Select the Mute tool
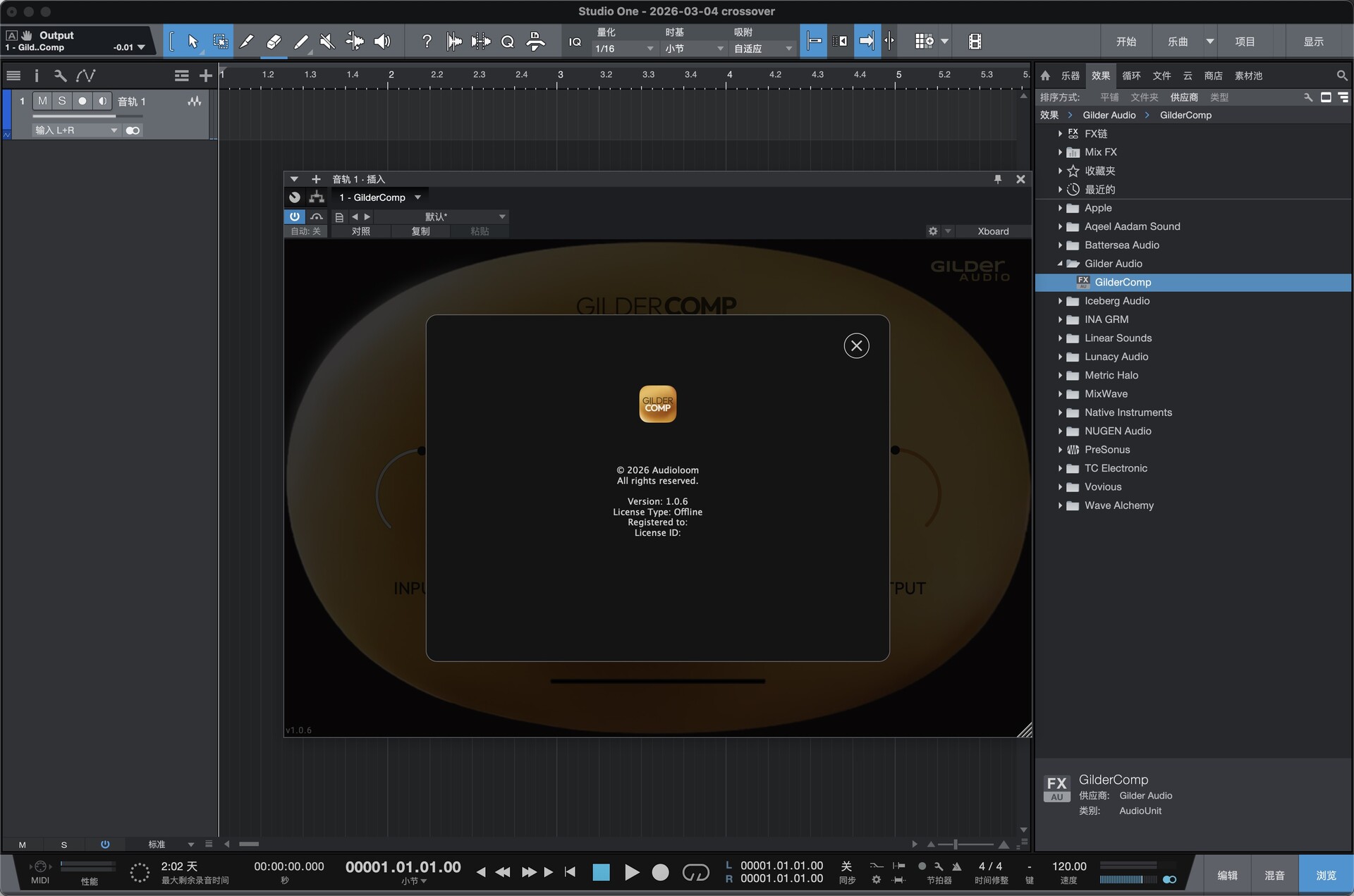The width and height of the screenshot is (1354, 896). pos(327,42)
